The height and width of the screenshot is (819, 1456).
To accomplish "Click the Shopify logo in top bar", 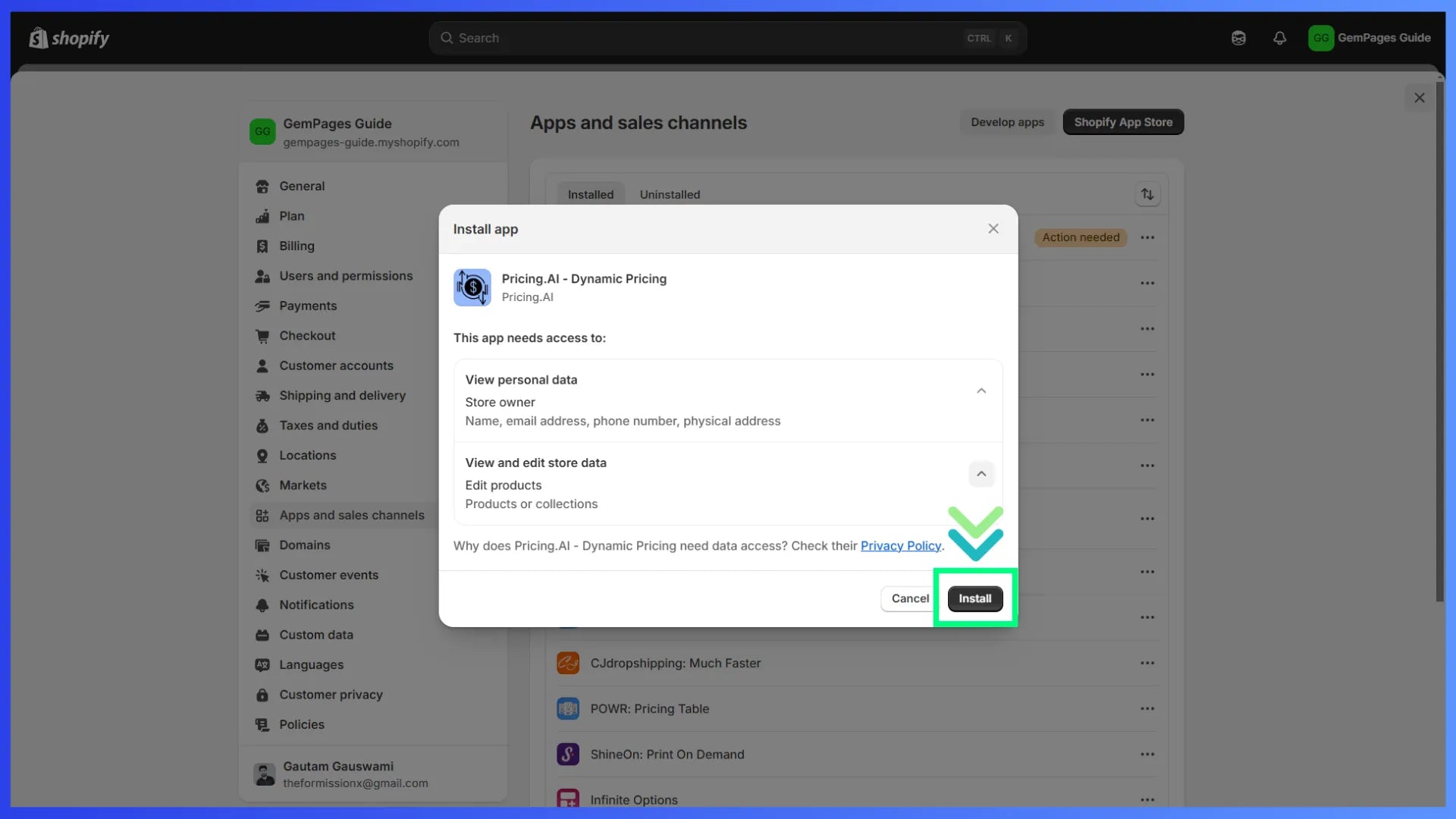I will 69,38.
